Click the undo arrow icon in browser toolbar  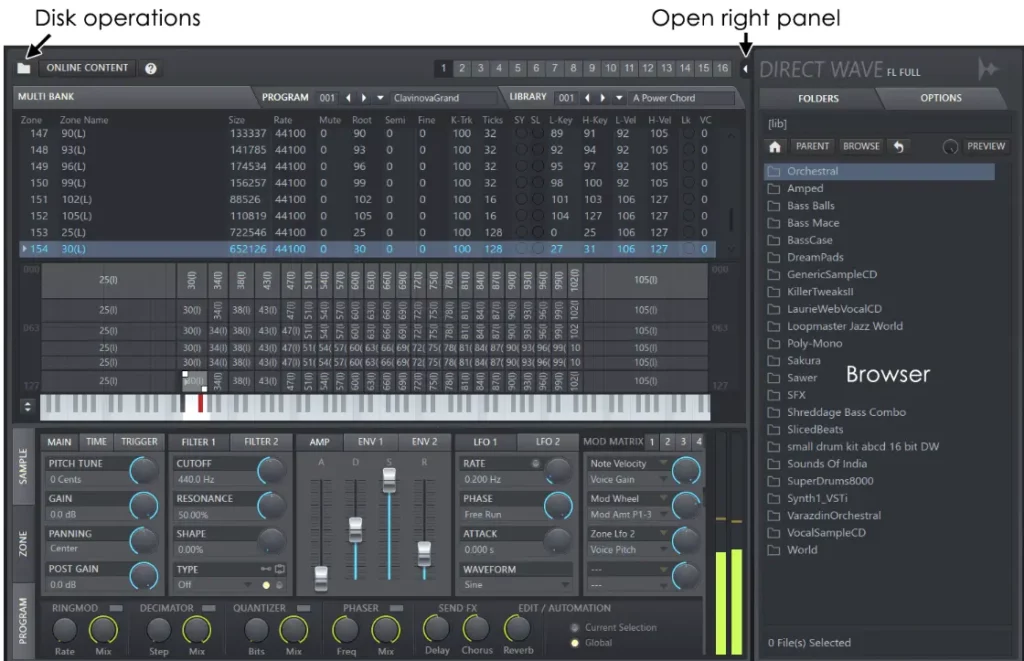898,146
